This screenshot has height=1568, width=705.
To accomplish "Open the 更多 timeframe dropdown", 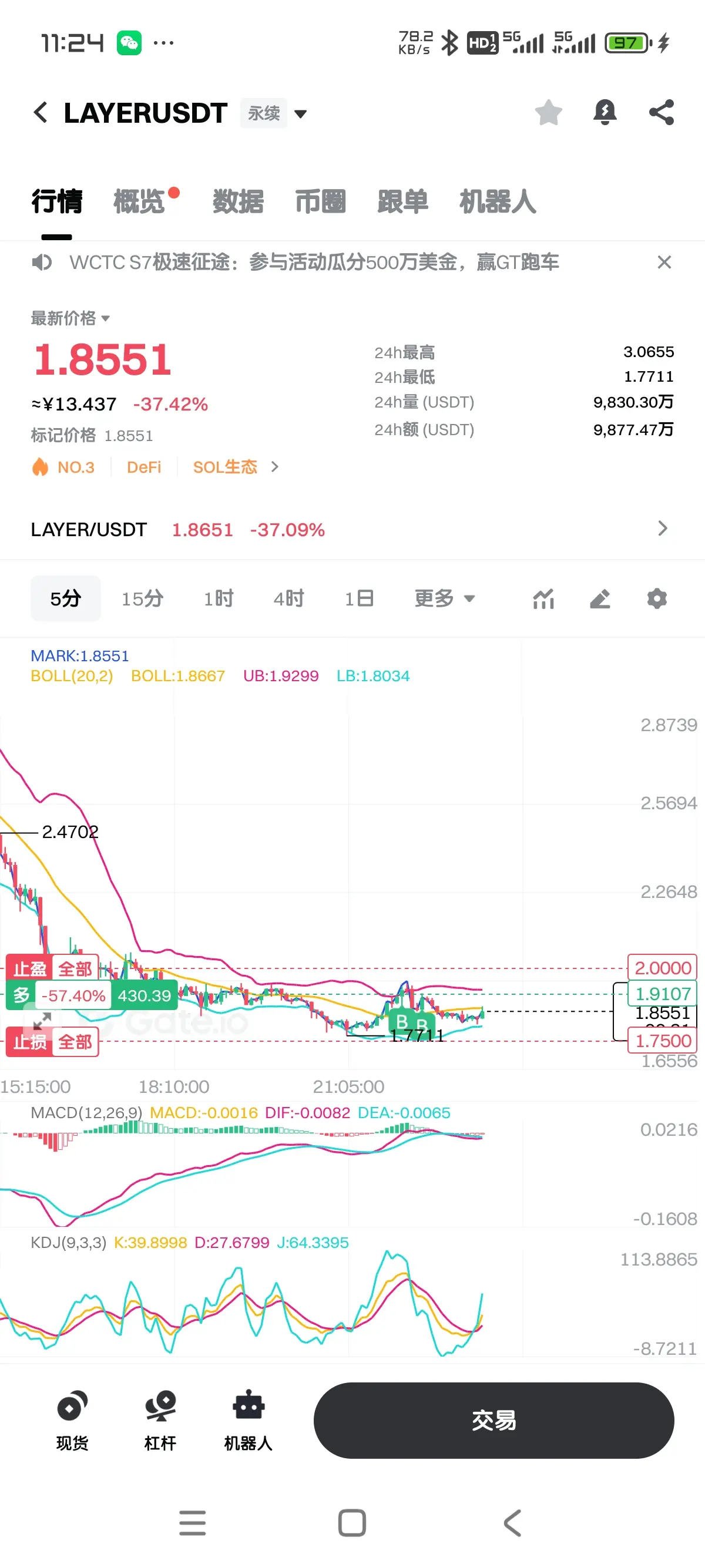I will pyautogui.click(x=444, y=598).
